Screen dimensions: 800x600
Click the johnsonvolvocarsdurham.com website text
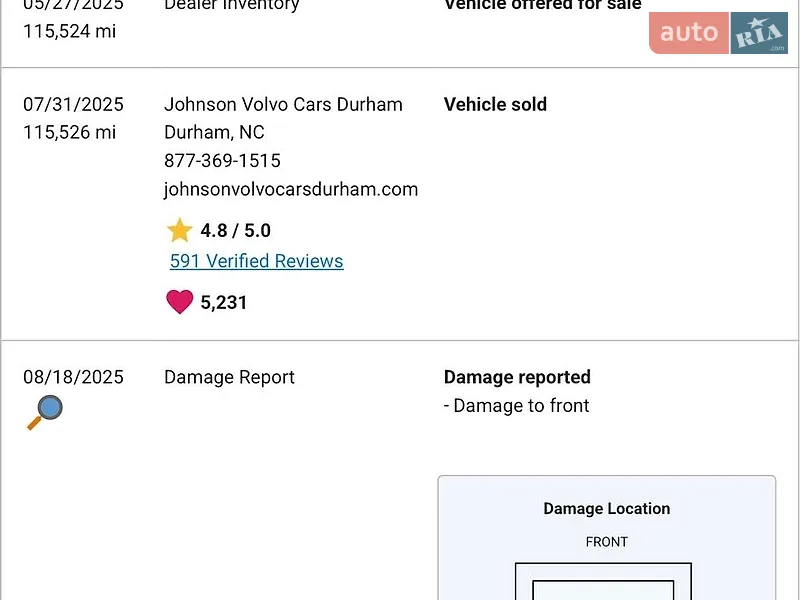click(291, 189)
